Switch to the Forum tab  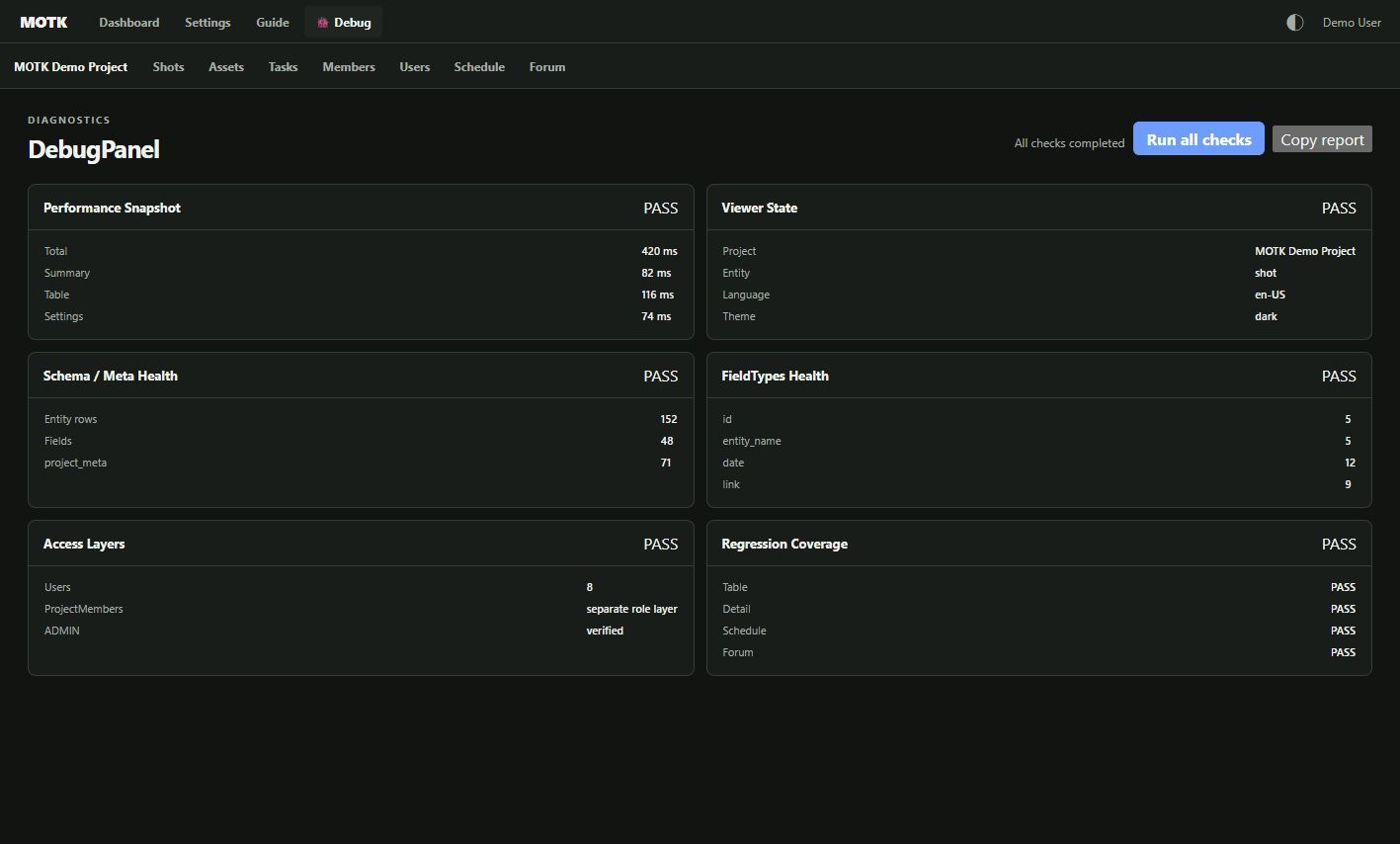click(x=547, y=67)
